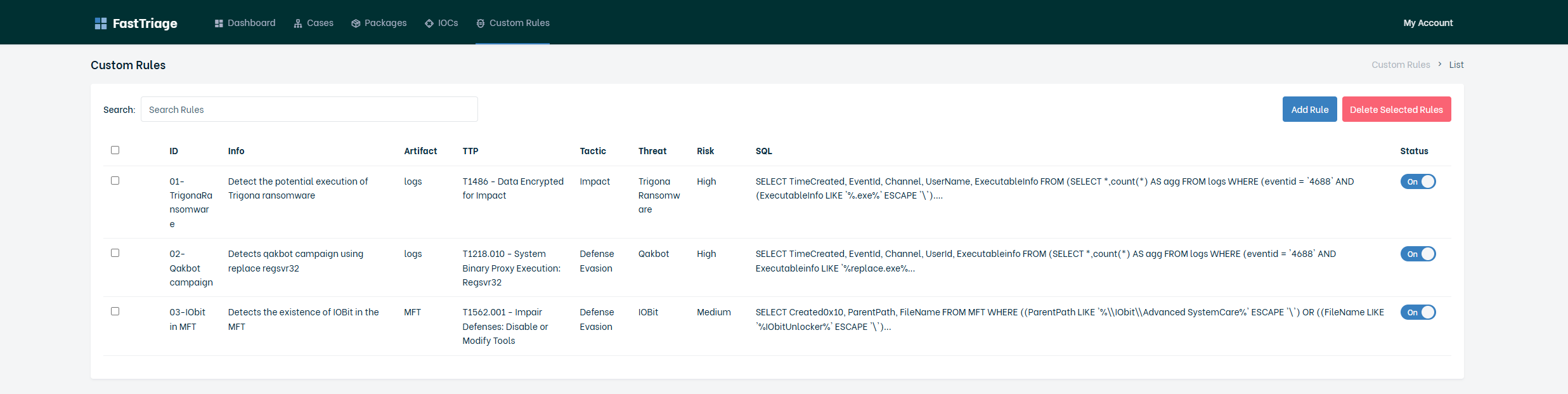This screenshot has height=394, width=1568.
Task: Click 'Detects the existence of IOBit in the MFT'
Action: coord(303,319)
